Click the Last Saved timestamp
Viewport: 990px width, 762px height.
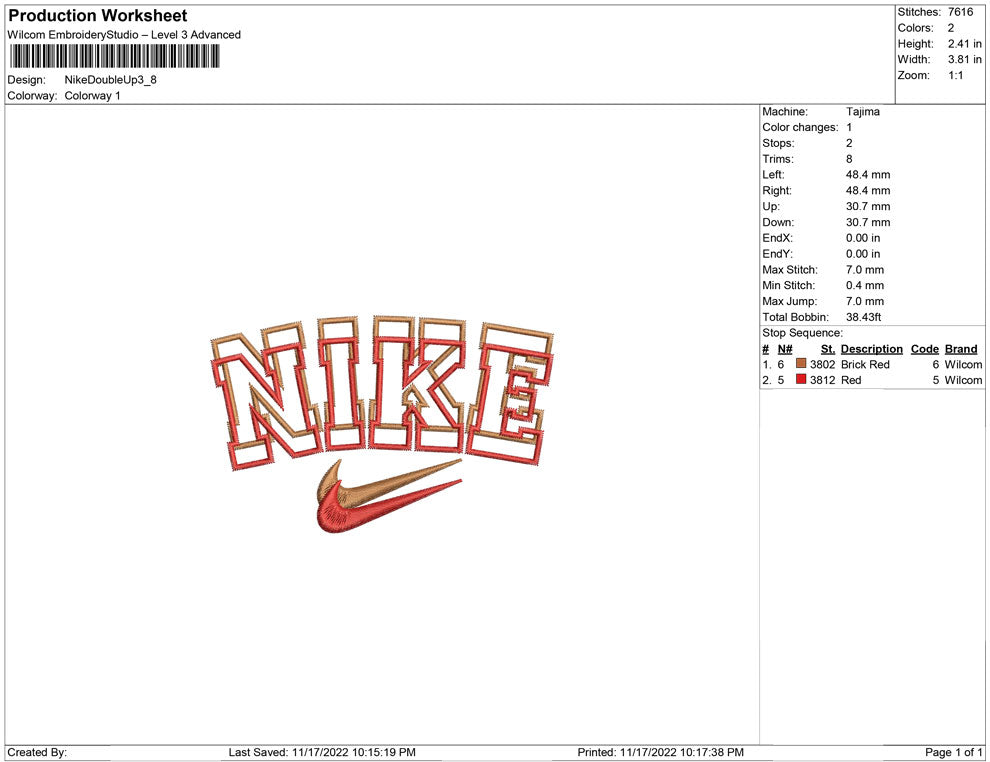[x=322, y=752]
